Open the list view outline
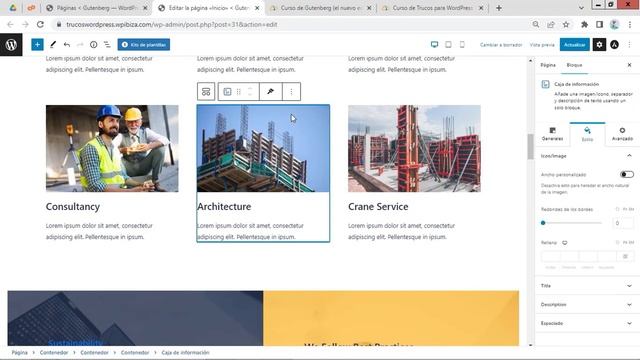The width and height of the screenshot is (640, 360). [x=107, y=44]
